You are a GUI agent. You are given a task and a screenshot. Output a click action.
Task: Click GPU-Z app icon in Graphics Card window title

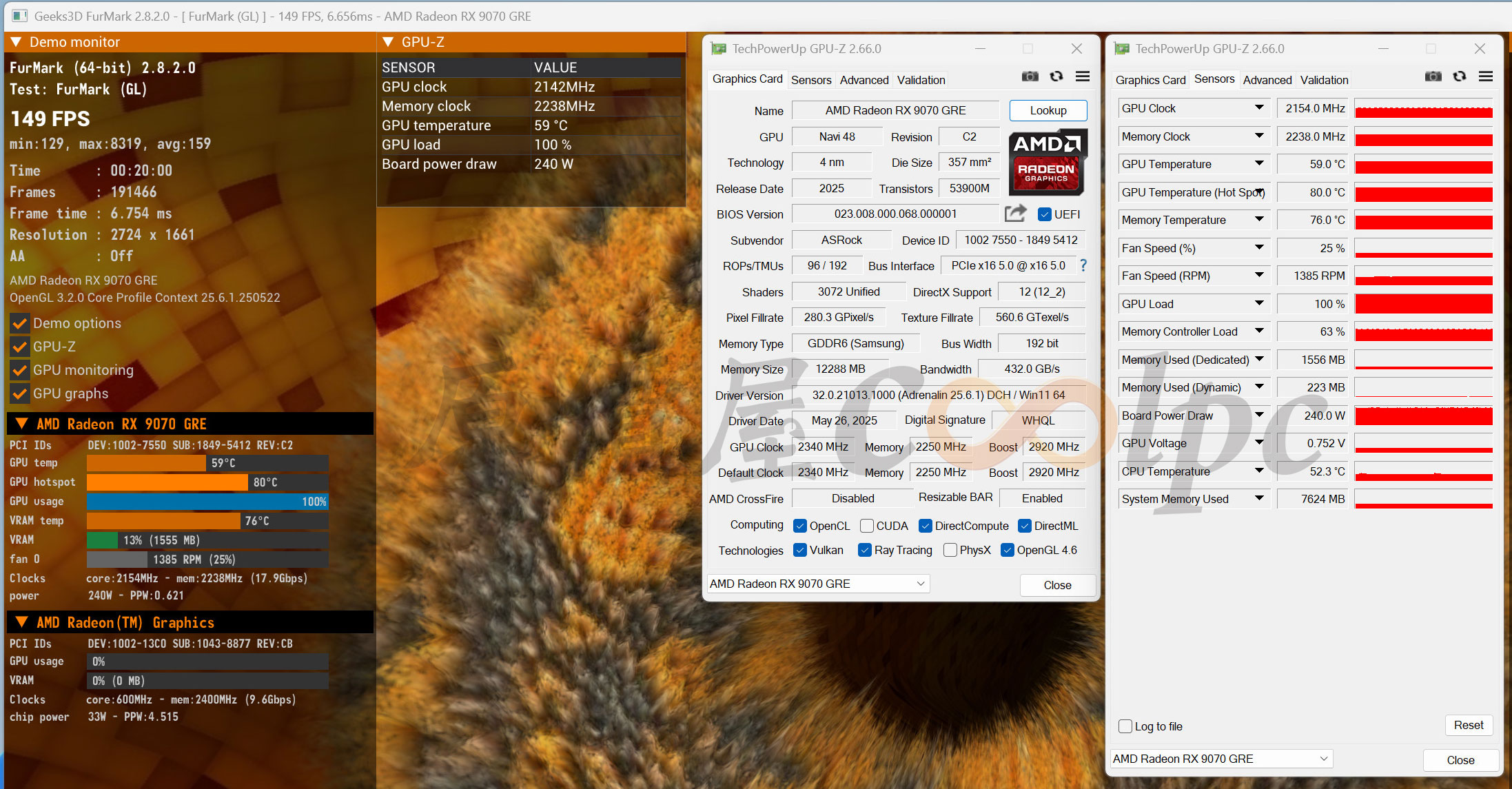coord(719,49)
